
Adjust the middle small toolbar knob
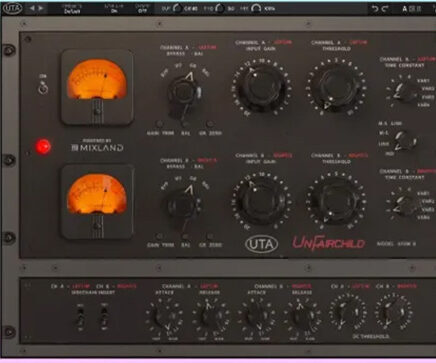(x=219, y=9)
